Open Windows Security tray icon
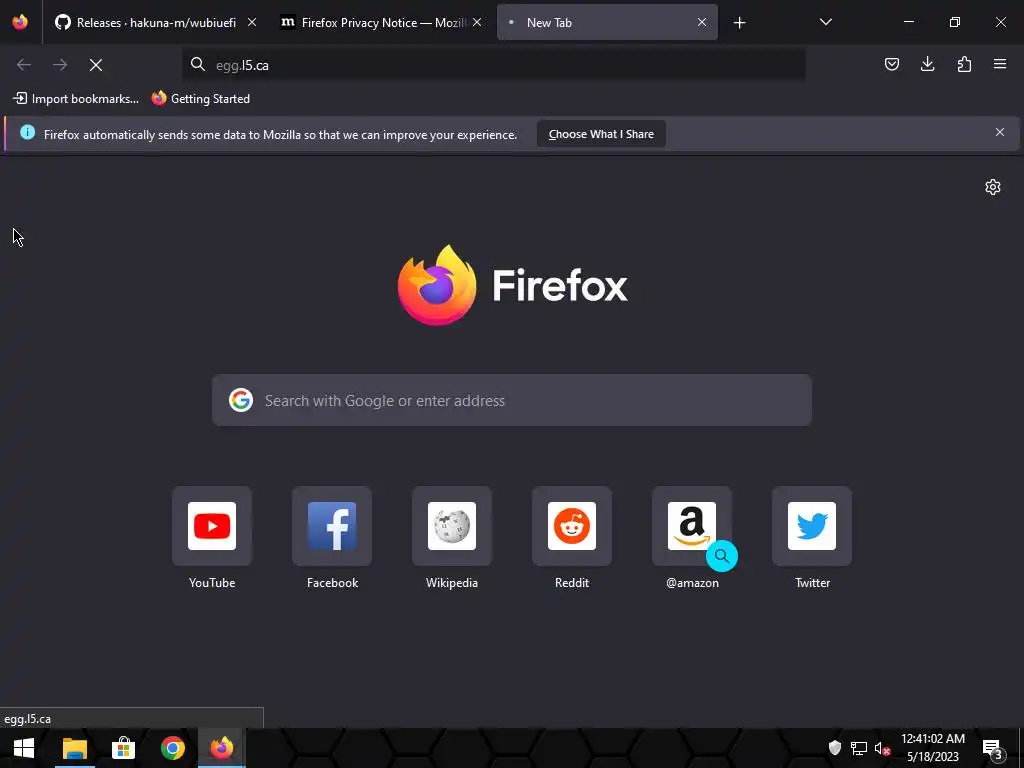The height and width of the screenshot is (768, 1024). click(x=835, y=748)
